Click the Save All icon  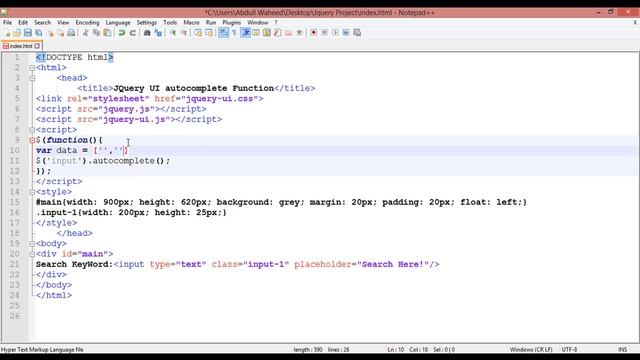click(x=39, y=33)
